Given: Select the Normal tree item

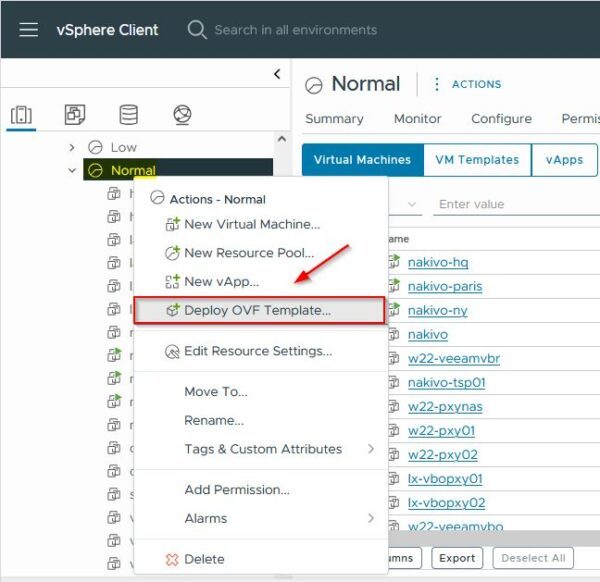Looking at the screenshot, I should (178, 170).
